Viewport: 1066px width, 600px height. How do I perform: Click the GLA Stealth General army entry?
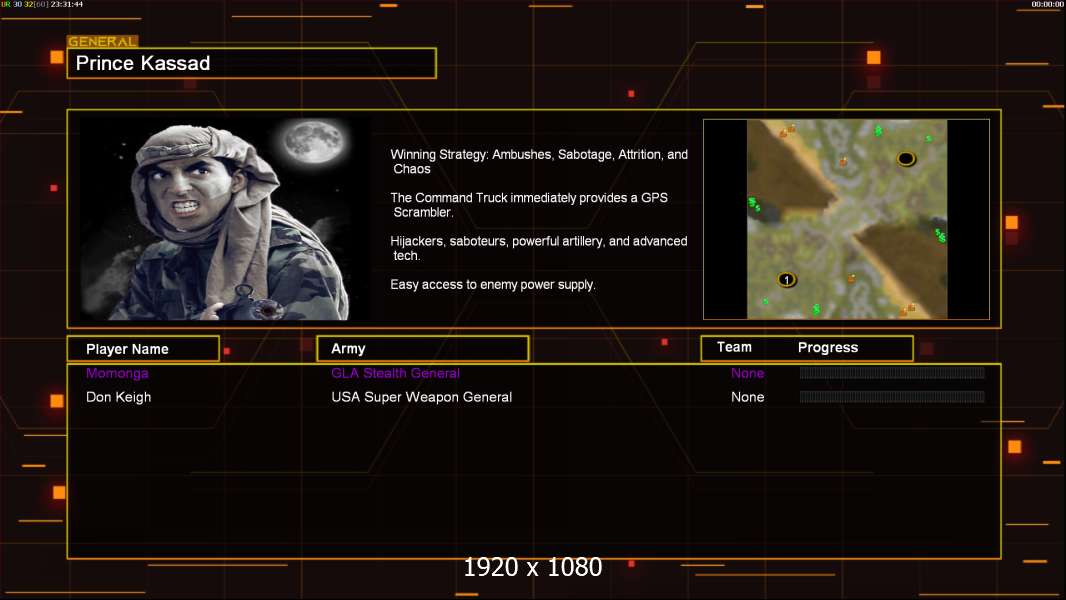point(395,373)
